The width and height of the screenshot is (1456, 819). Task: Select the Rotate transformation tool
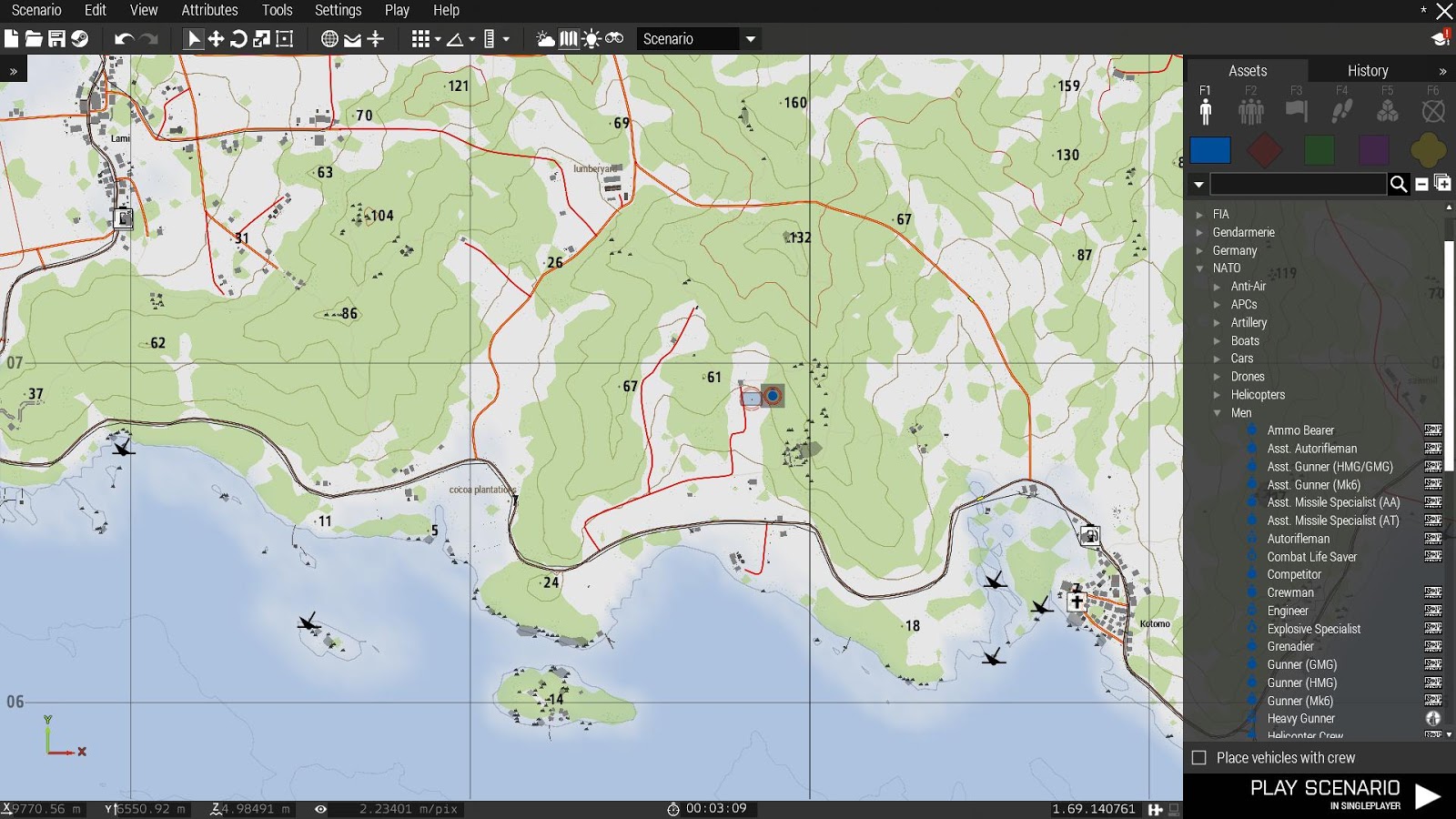coord(238,38)
